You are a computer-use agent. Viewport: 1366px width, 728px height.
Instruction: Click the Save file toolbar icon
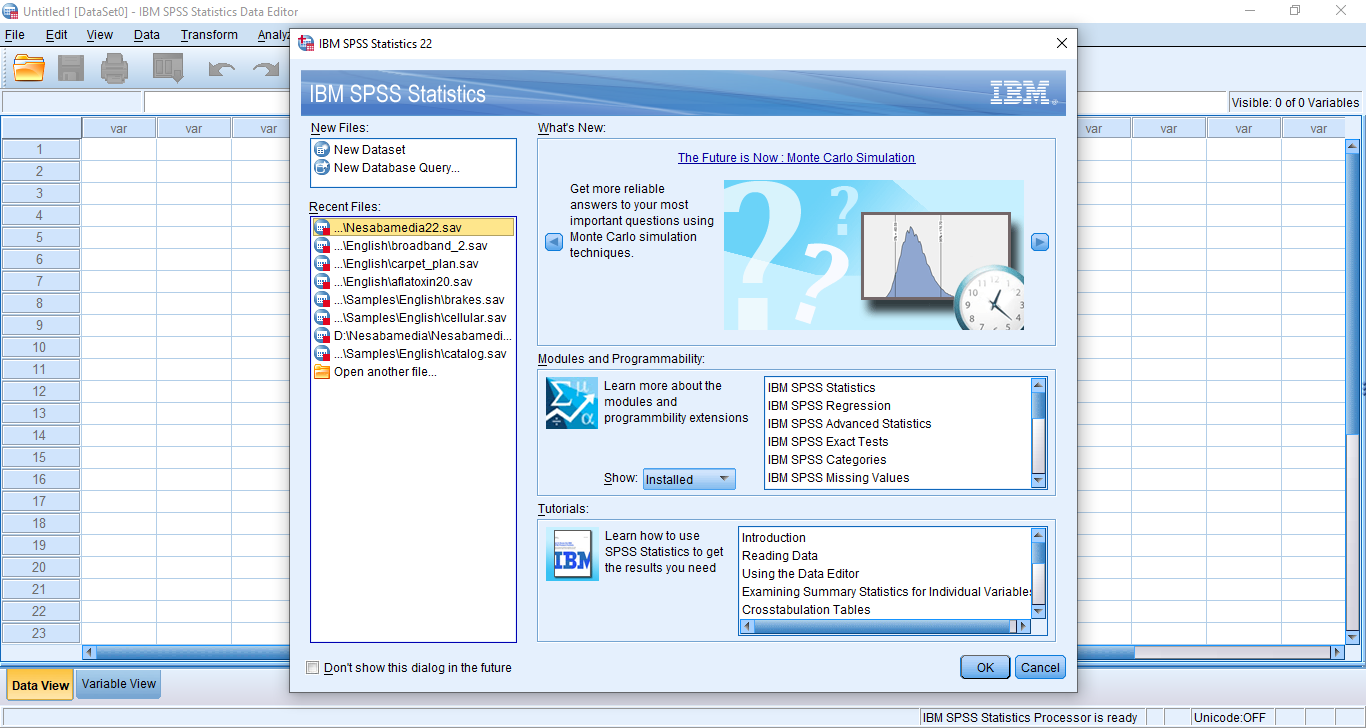pyautogui.click(x=71, y=68)
